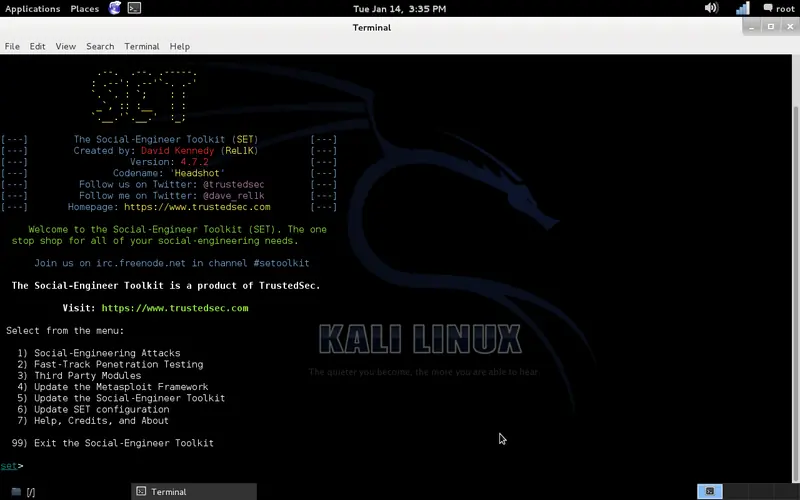Open the Terminal menu in menu bar

[x=142, y=46]
